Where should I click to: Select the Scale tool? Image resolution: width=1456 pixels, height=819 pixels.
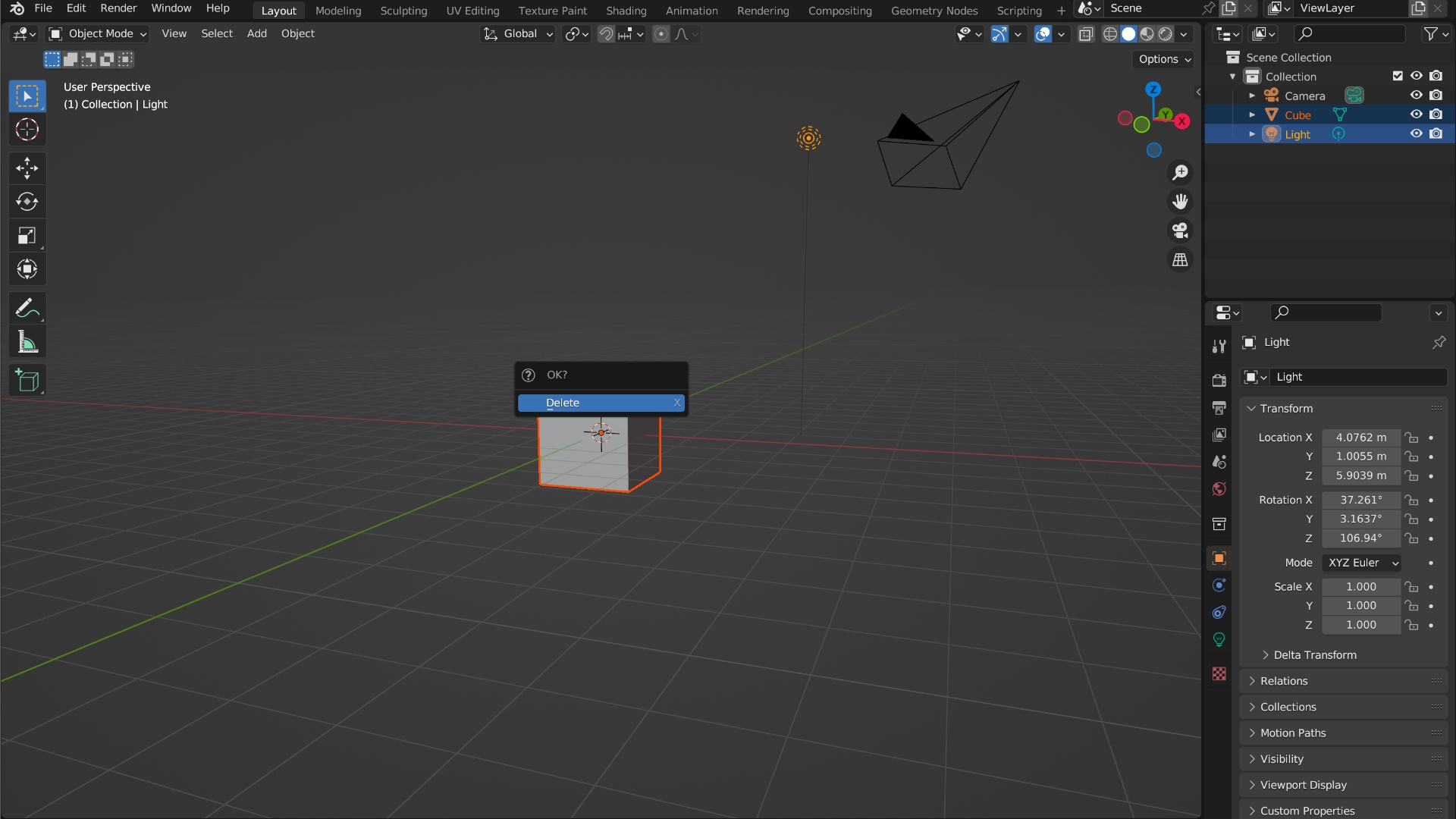click(x=27, y=236)
